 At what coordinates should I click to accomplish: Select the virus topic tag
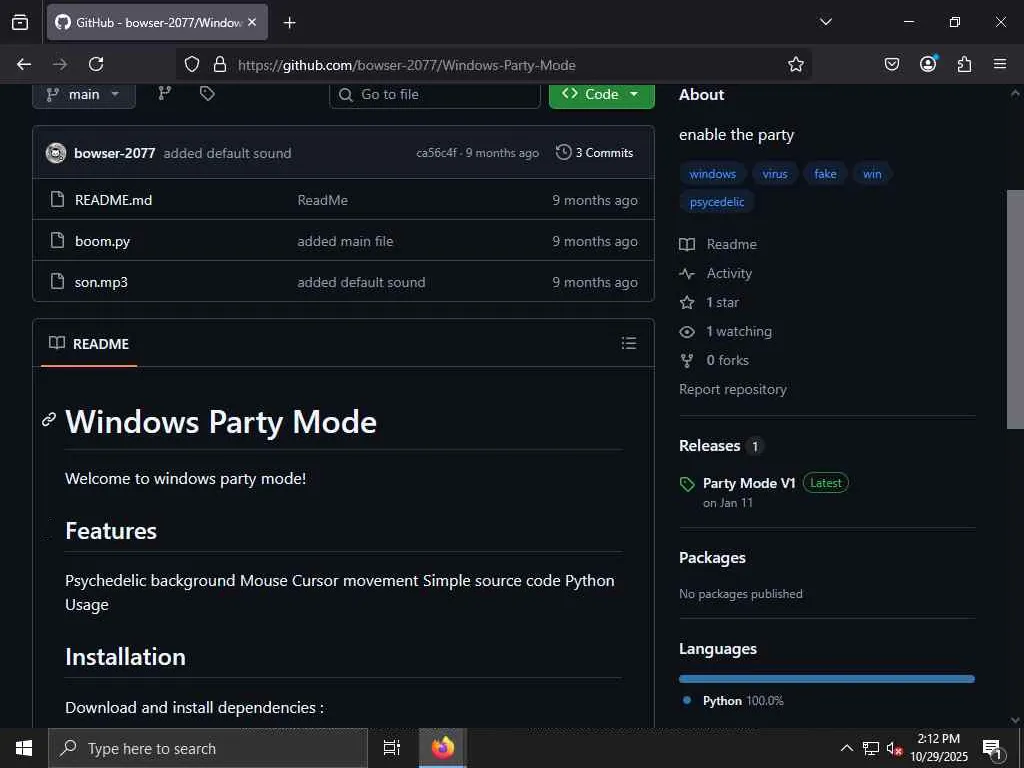775,174
